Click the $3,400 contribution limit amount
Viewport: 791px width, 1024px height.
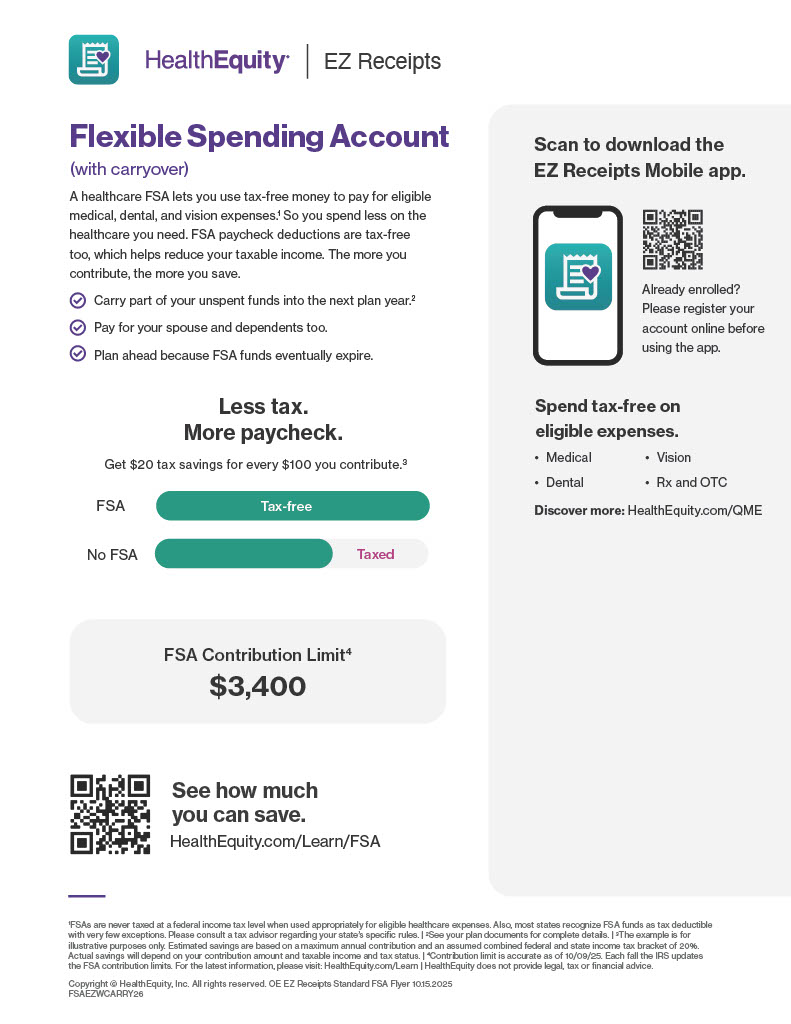pos(257,686)
